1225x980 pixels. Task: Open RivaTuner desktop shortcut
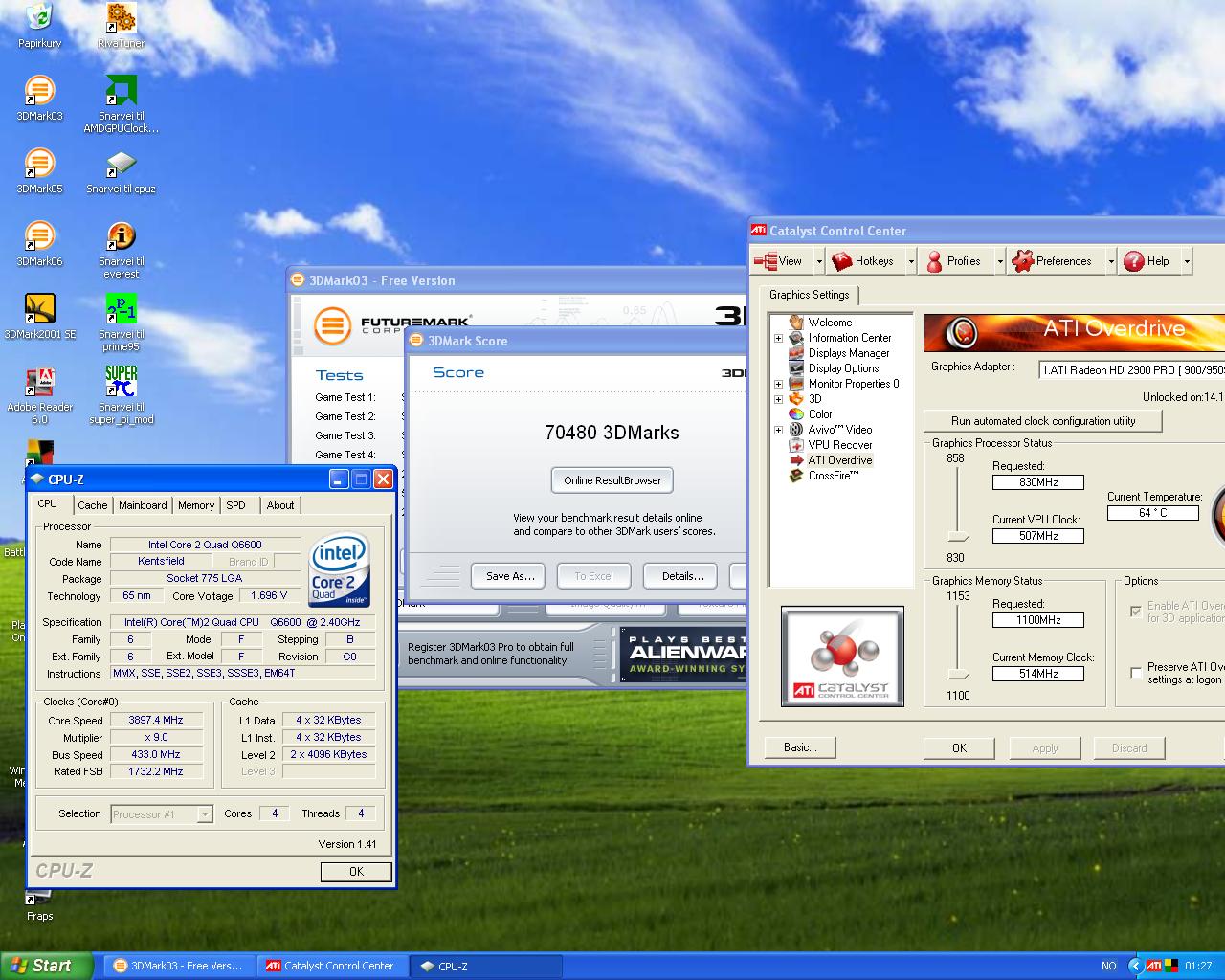pos(122,25)
